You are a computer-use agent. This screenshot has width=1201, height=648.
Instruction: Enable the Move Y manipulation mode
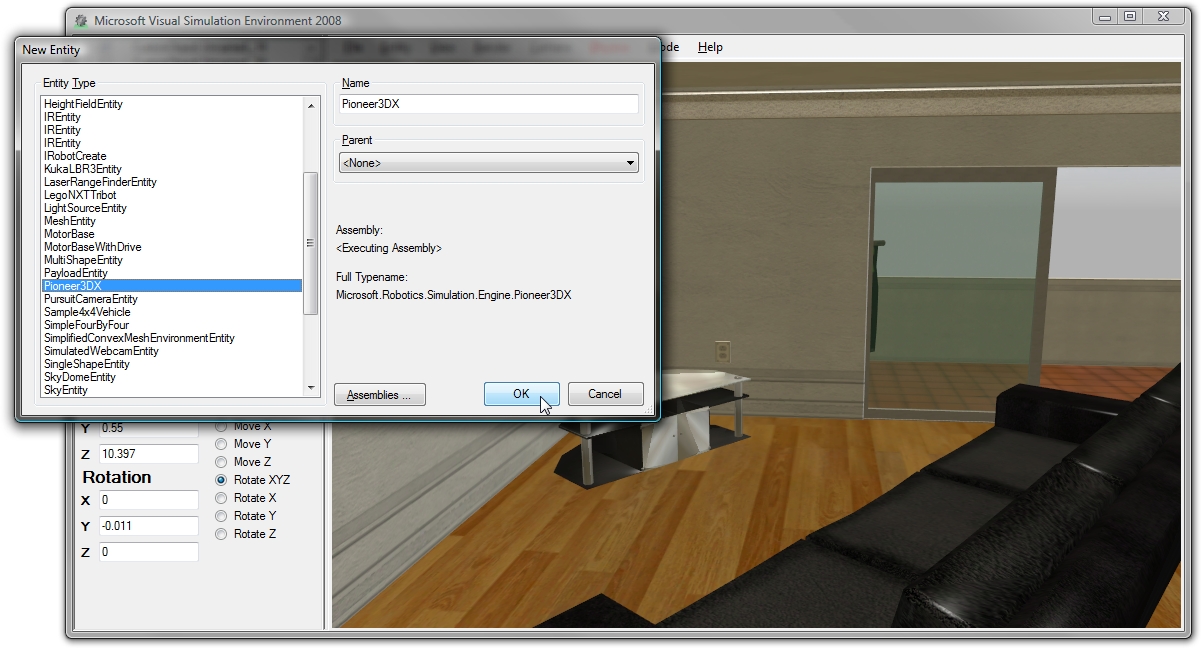click(220, 444)
